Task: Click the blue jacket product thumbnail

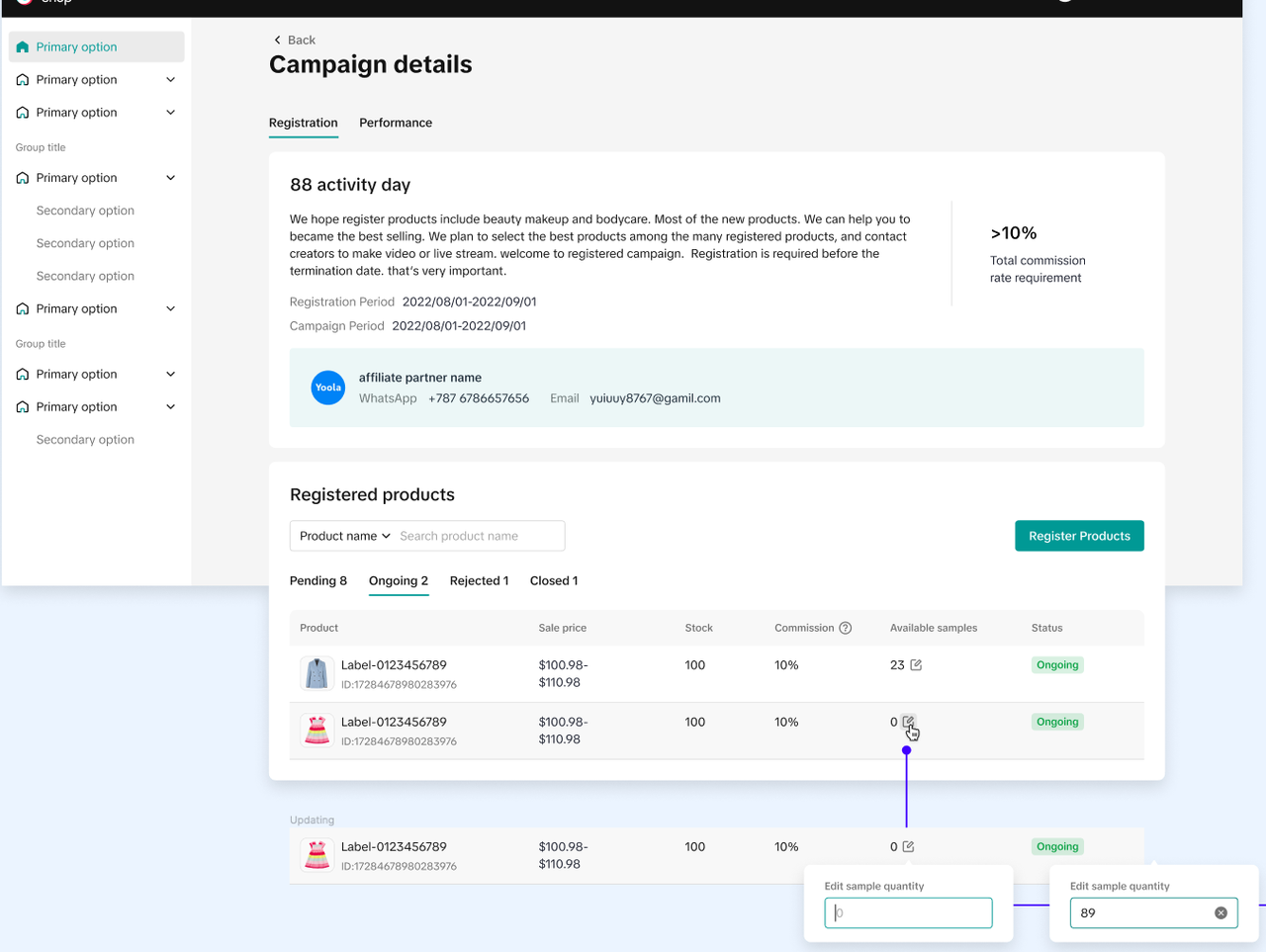Action: (x=316, y=673)
